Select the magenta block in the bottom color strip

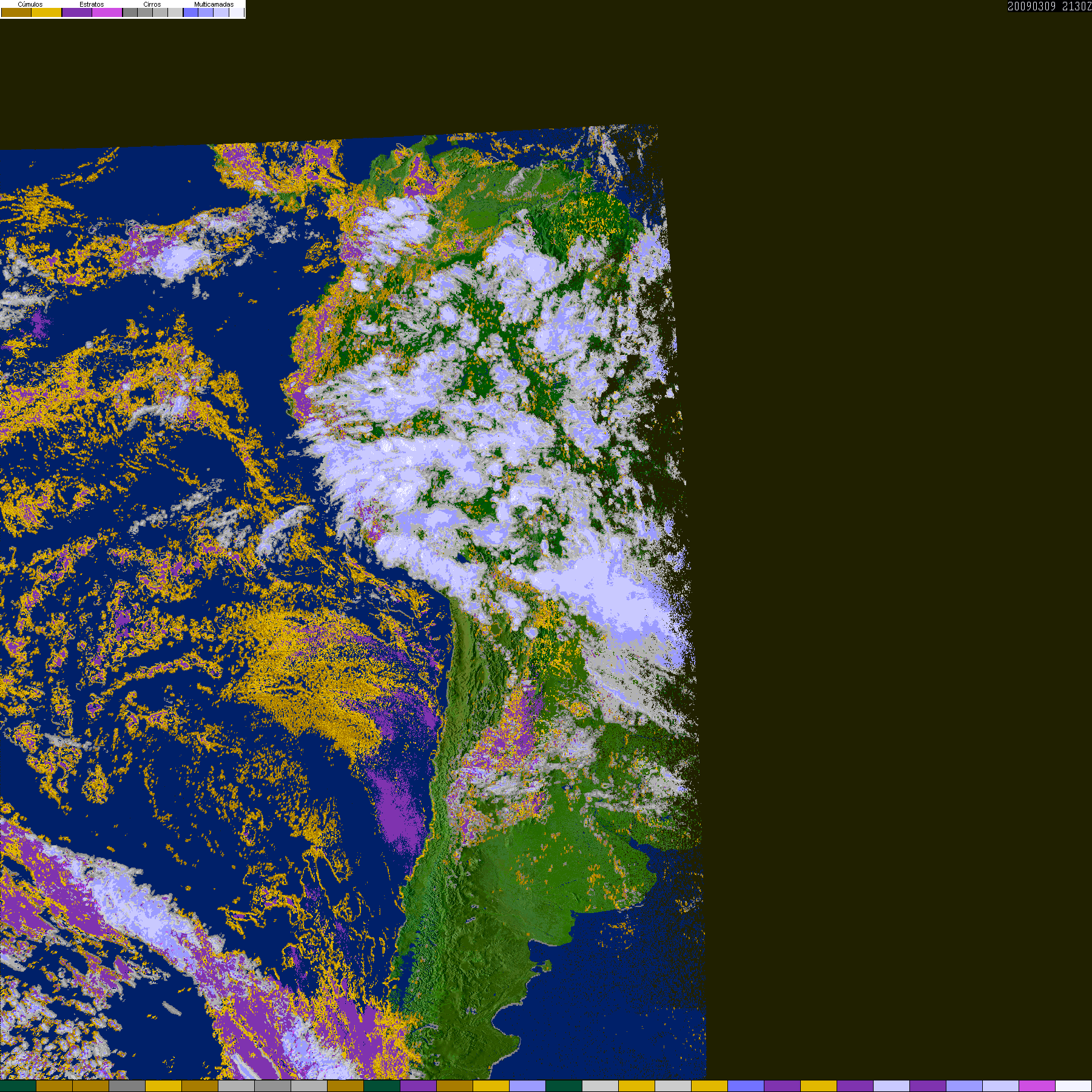click(x=1037, y=1087)
